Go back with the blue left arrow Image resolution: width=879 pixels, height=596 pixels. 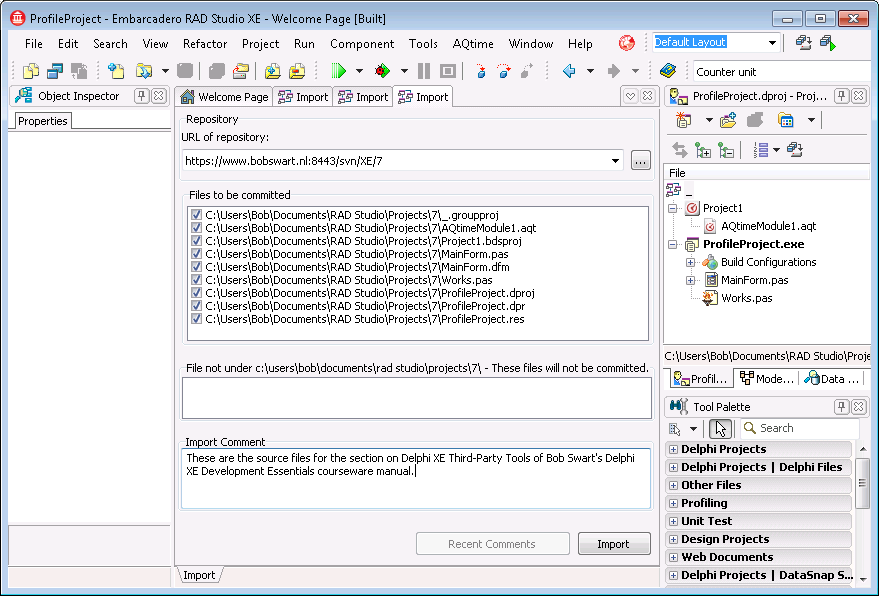[569, 71]
